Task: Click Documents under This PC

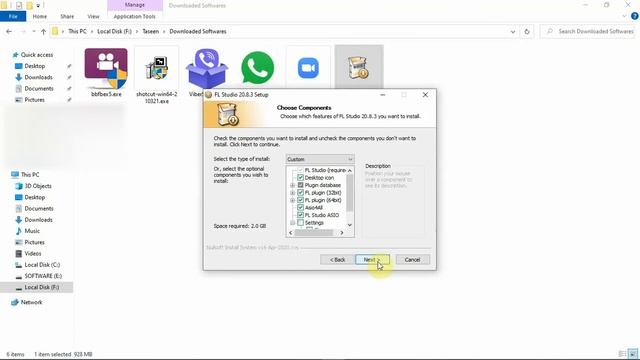Action: point(39,209)
